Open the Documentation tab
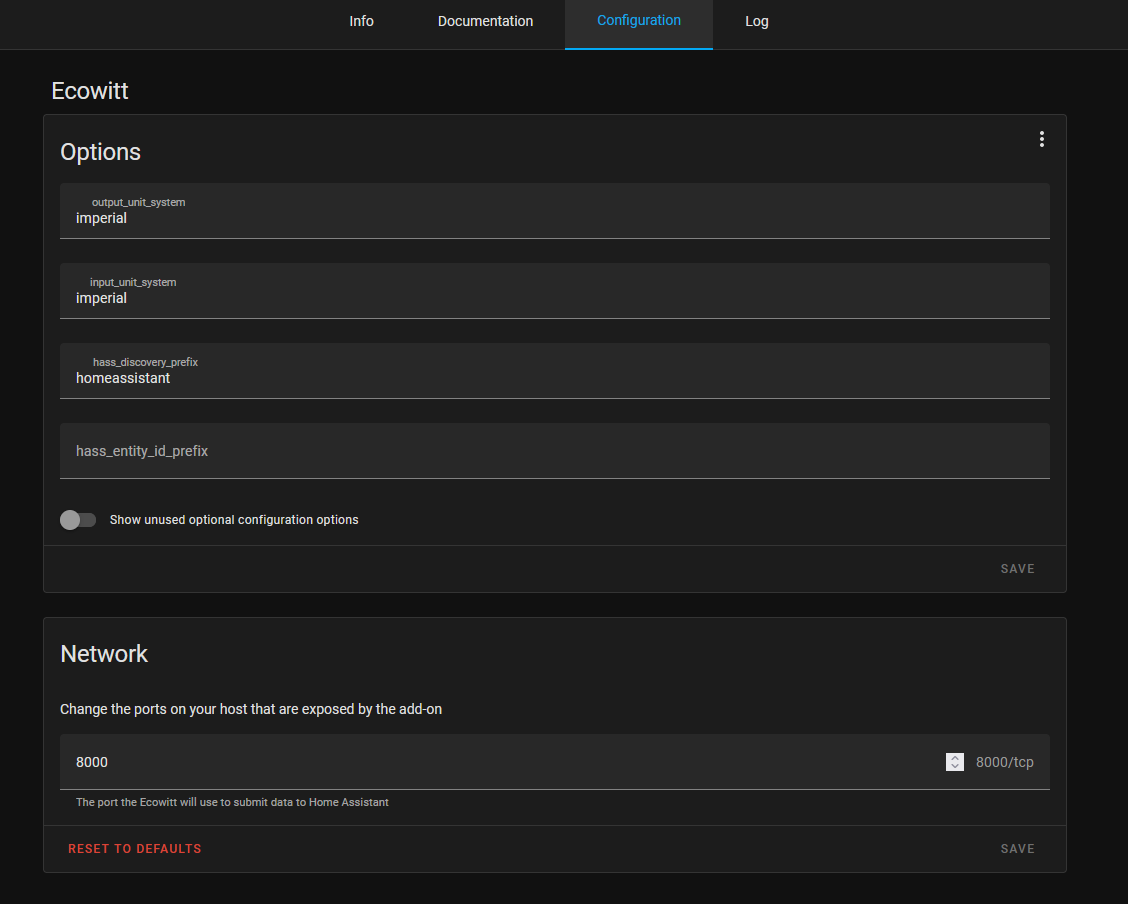The width and height of the screenshot is (1128, 904). click(485, 21)
